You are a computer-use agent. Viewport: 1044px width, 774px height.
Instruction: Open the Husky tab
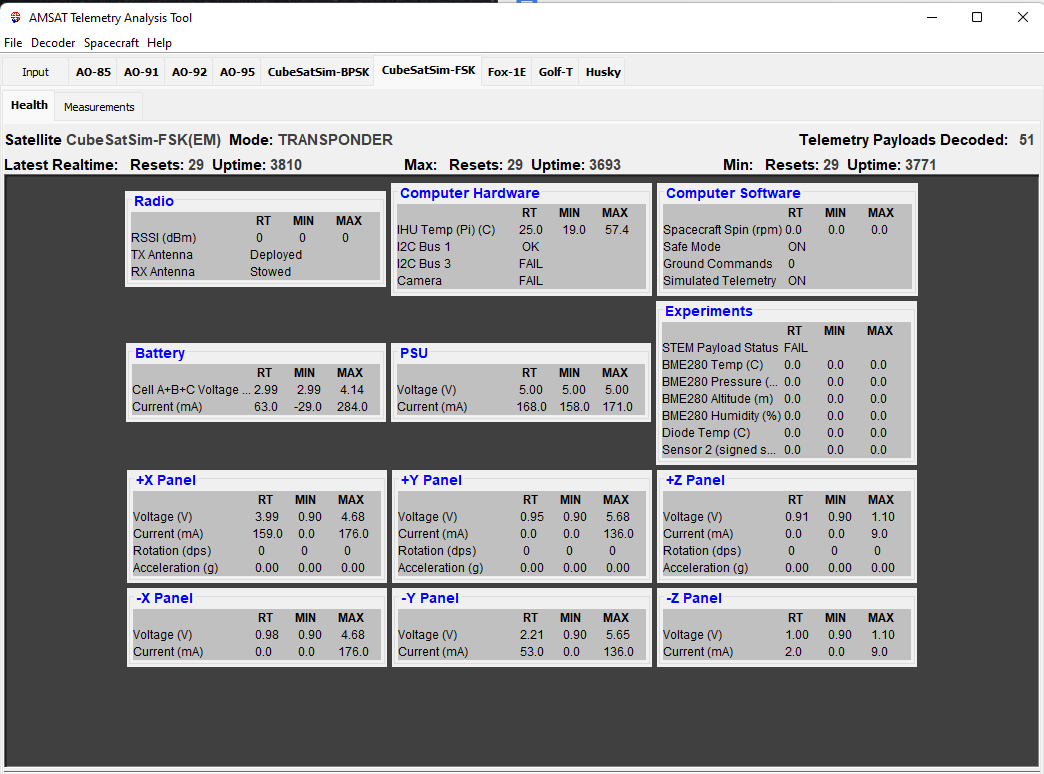603,72
